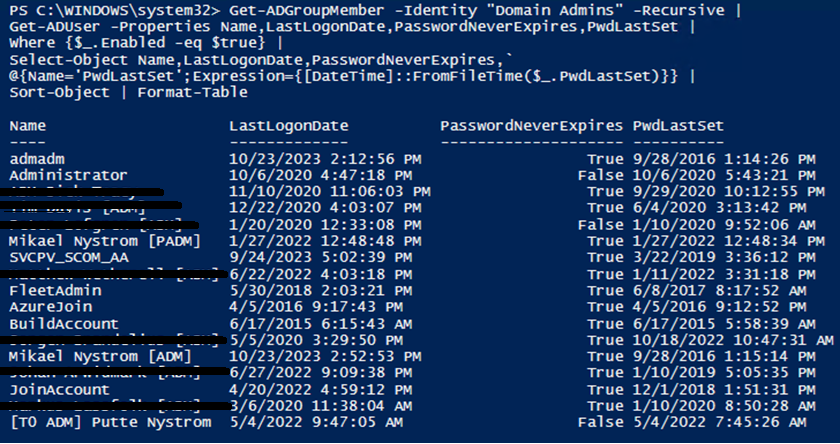Select the Mikael Nystrom [PADM] row name

coord(105,241)
